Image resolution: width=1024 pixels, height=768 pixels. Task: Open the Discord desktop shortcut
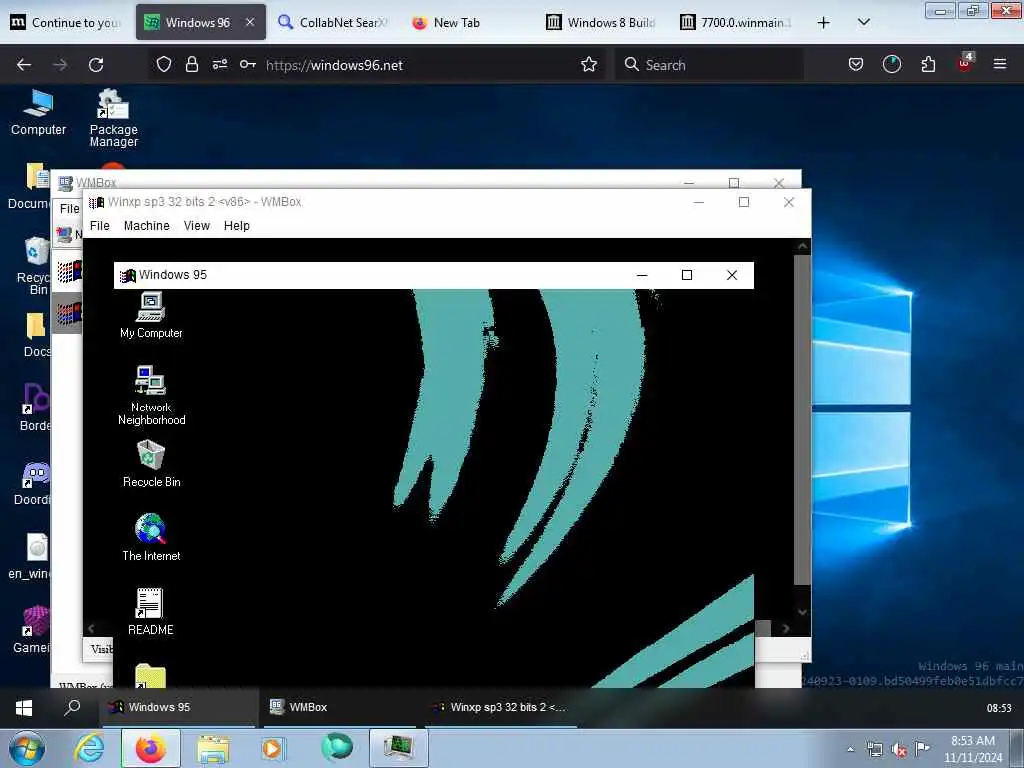pyautogui.click(x=34, y=483)
